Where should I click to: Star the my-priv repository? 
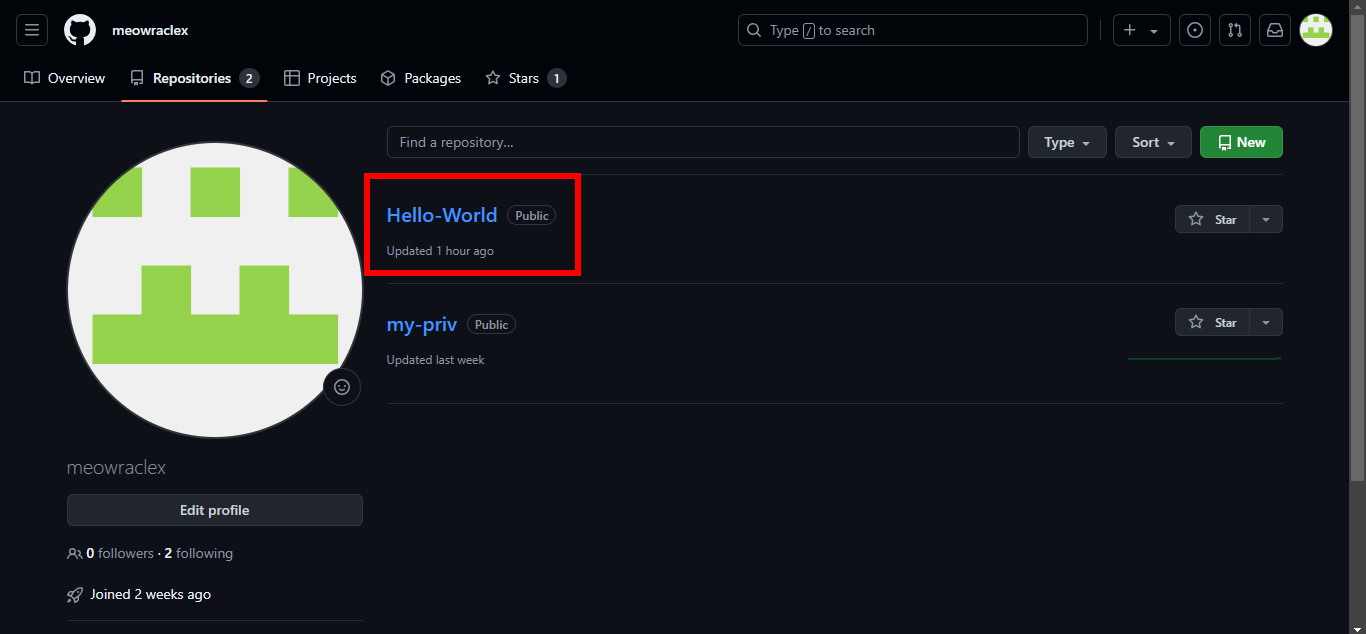(x=1212, y=322)
